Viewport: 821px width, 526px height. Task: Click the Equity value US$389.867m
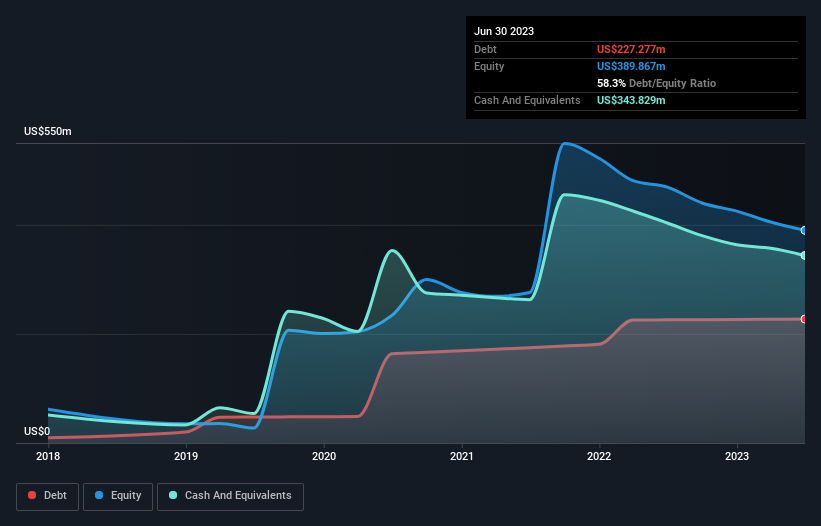[631, 66]
